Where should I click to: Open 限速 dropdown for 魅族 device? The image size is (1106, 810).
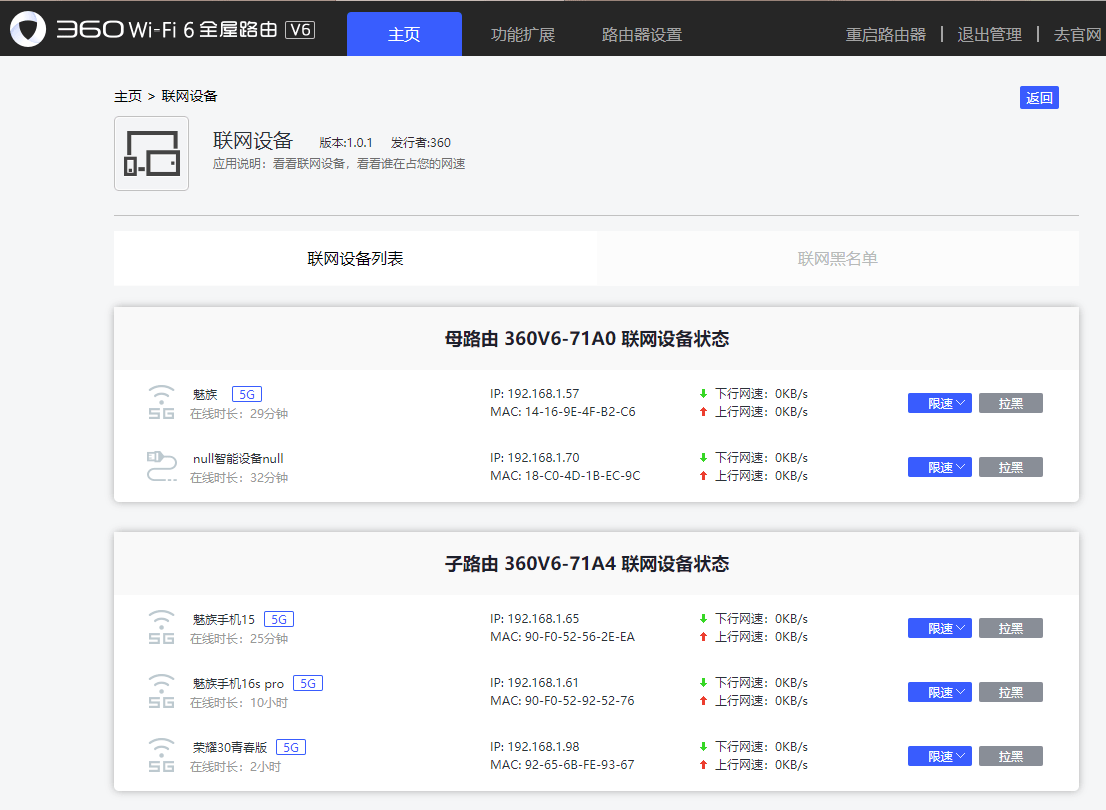[940, 404]
